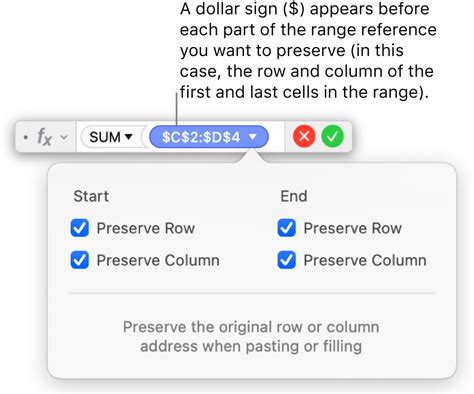Click the dollar sign callout description text
The height and width of the screenshot is (394, 474).
(308, 50)
